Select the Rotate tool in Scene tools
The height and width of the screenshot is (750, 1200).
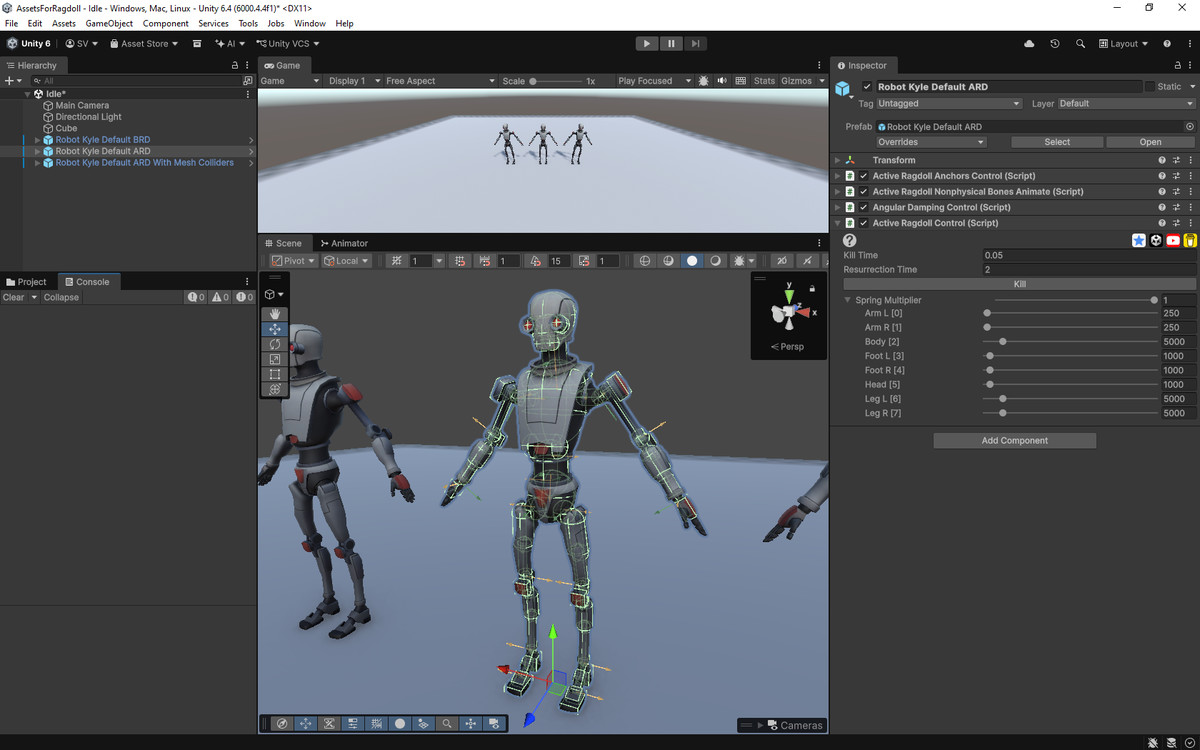pos(275,344)
